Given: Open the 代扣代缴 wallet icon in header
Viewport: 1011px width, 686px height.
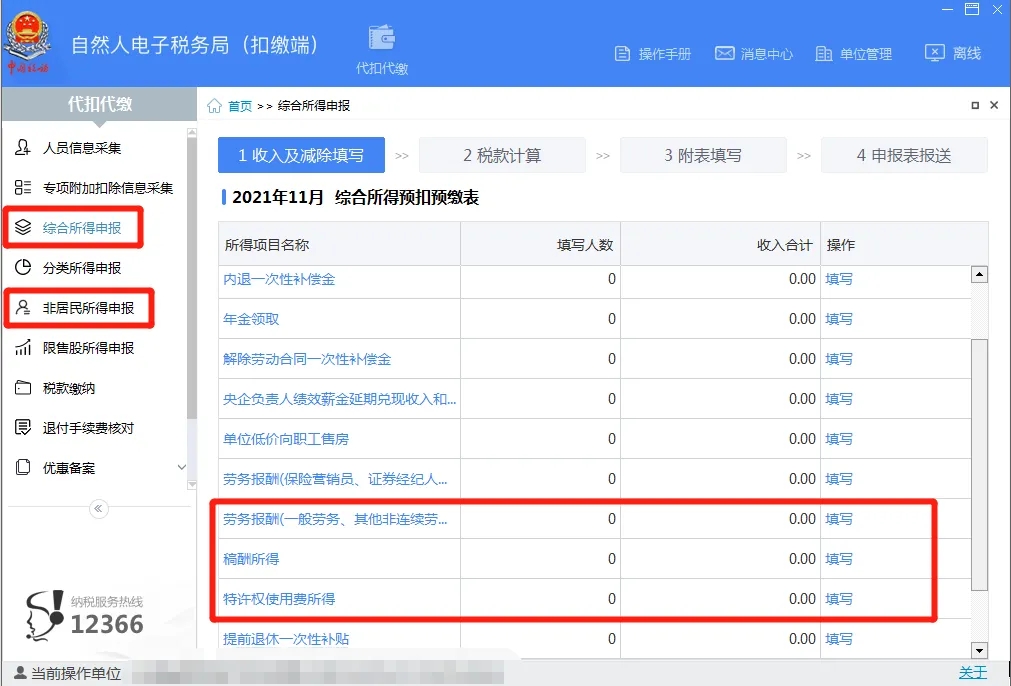Looking at the screenshot, I should click(x=382, y=37).
